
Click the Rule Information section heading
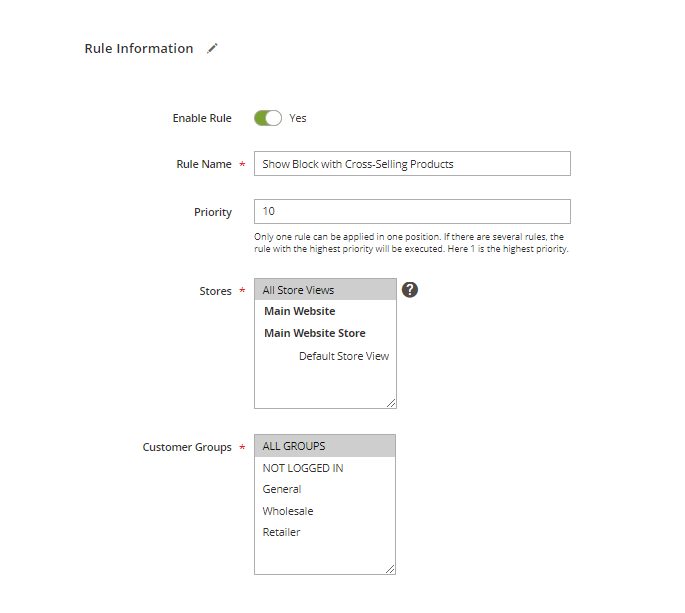coord(139,49)
